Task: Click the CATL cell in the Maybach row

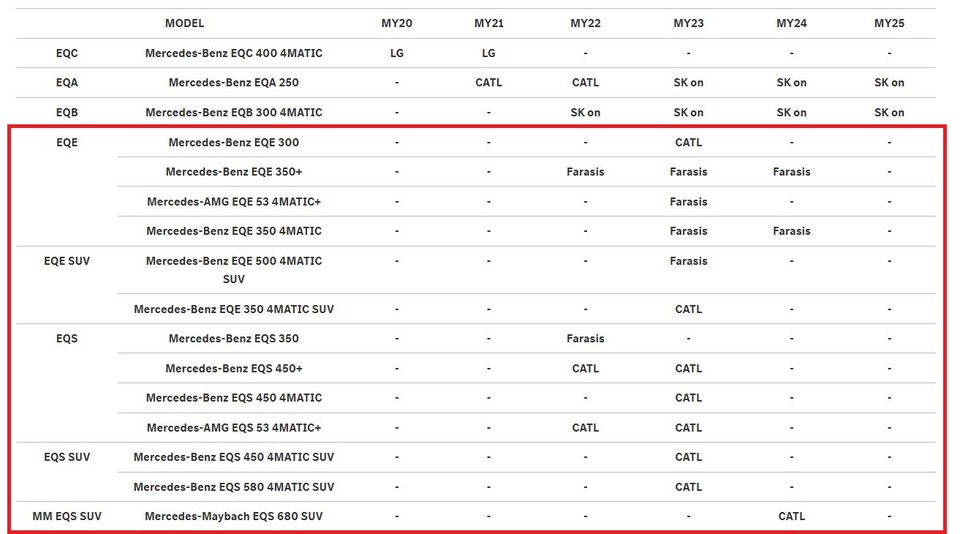Action: 791,517
